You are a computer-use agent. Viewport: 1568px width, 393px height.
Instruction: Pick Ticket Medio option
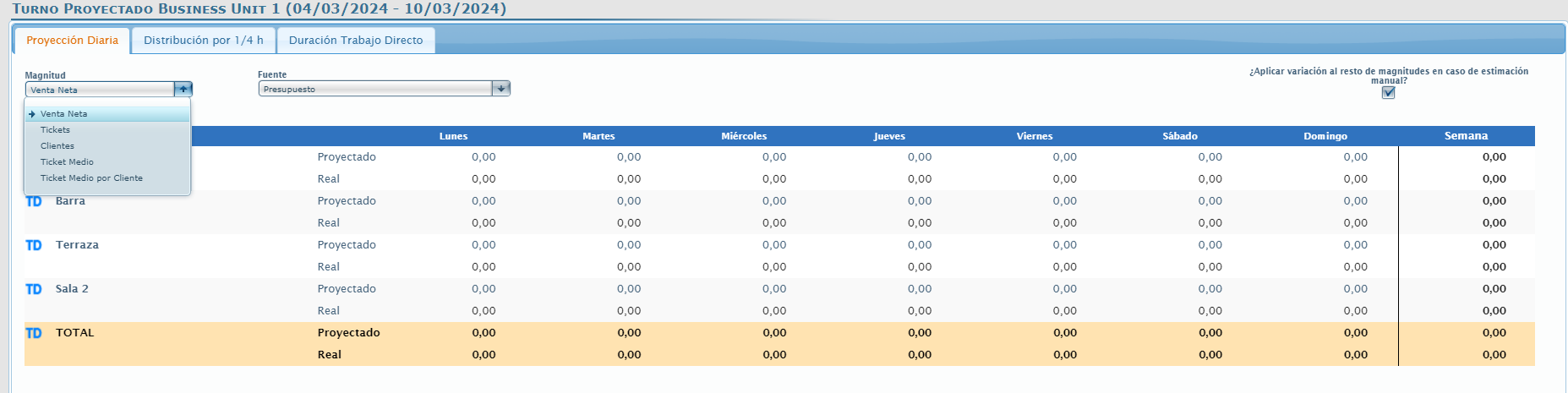click(67, 162)
